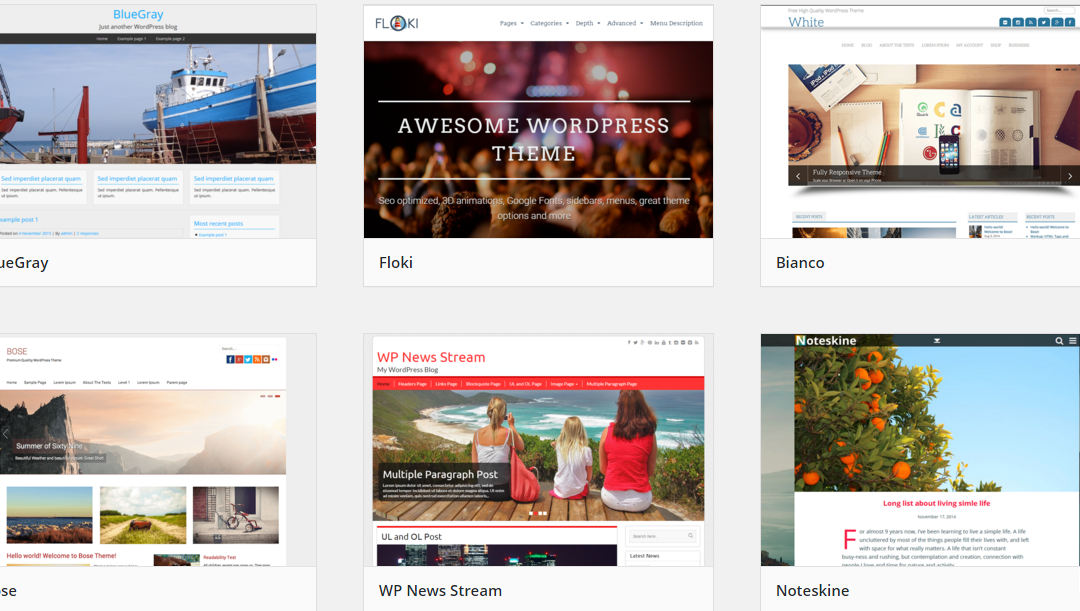Screen dimensions: 1080x611
Task: Click 'Hello world! Welcome to Bose Theme!' text
Action: point(61,556)
